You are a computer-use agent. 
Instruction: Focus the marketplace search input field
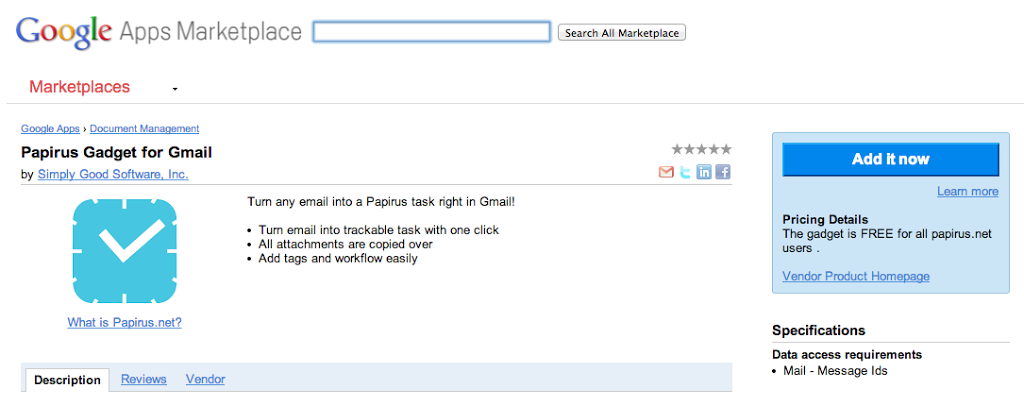tap(432, 32)
